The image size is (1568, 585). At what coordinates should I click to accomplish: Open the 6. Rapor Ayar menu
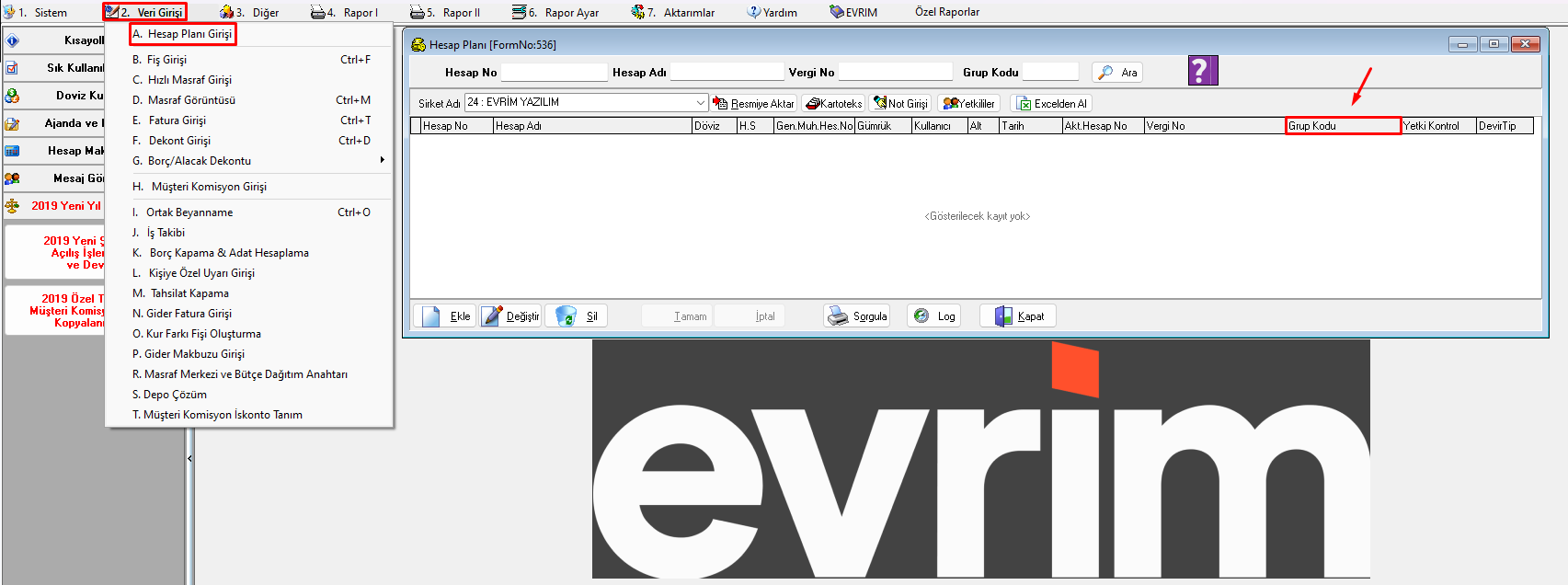[555, 12]
